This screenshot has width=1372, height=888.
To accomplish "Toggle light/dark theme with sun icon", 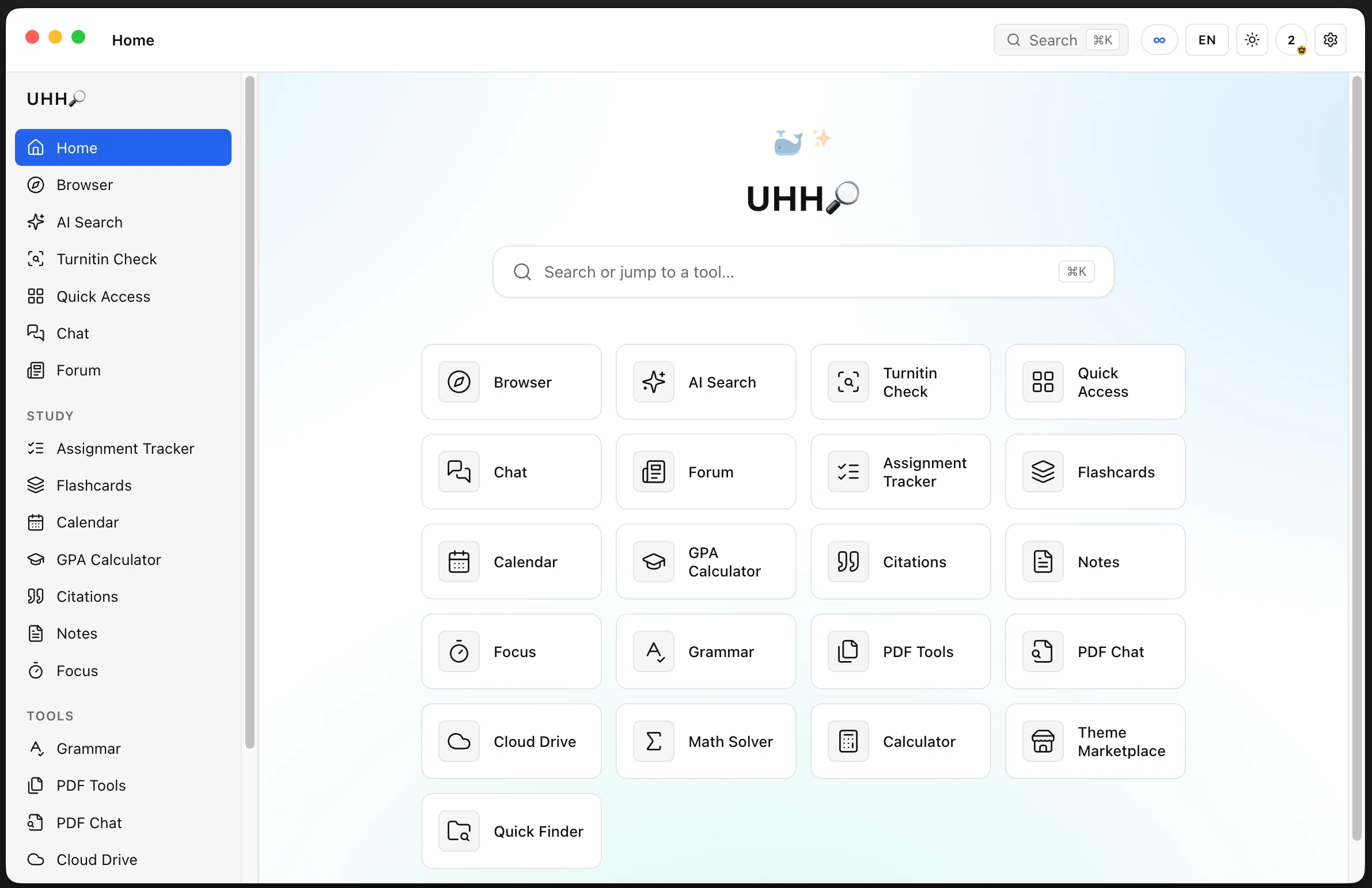I will coord(1252,40).
